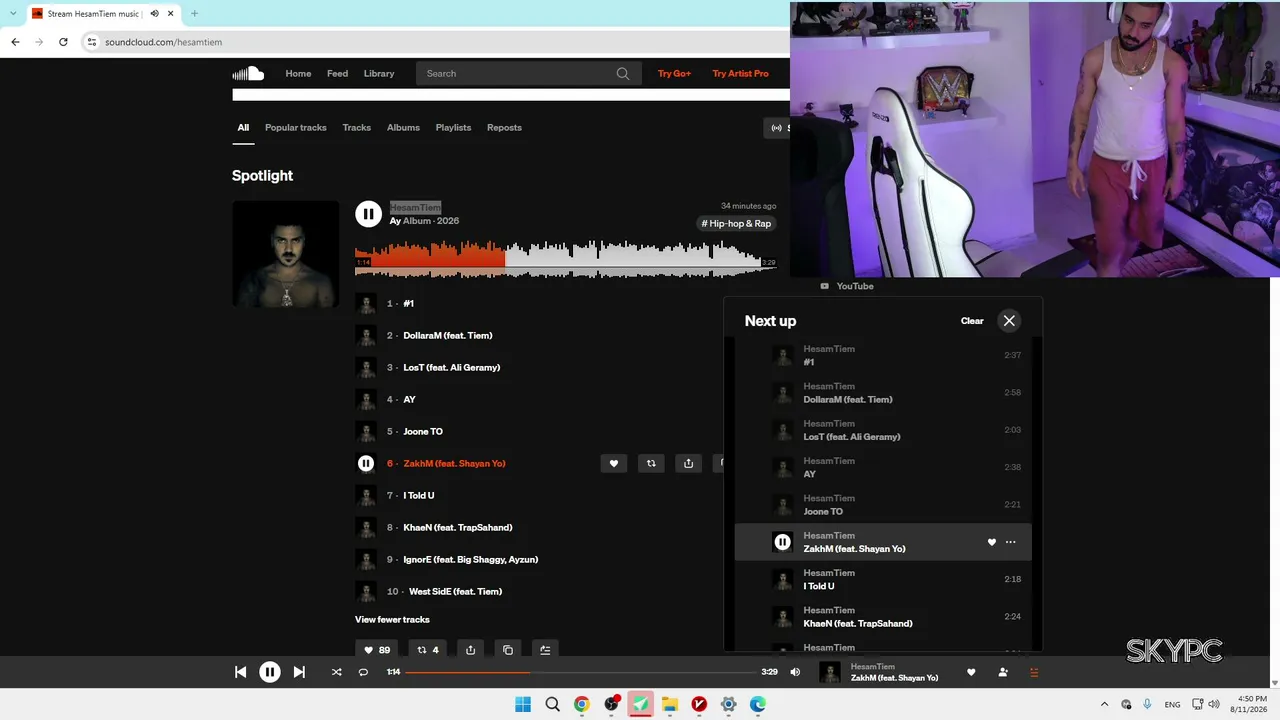
Task: Open a new browser tab
Action: tap(194, 14)
